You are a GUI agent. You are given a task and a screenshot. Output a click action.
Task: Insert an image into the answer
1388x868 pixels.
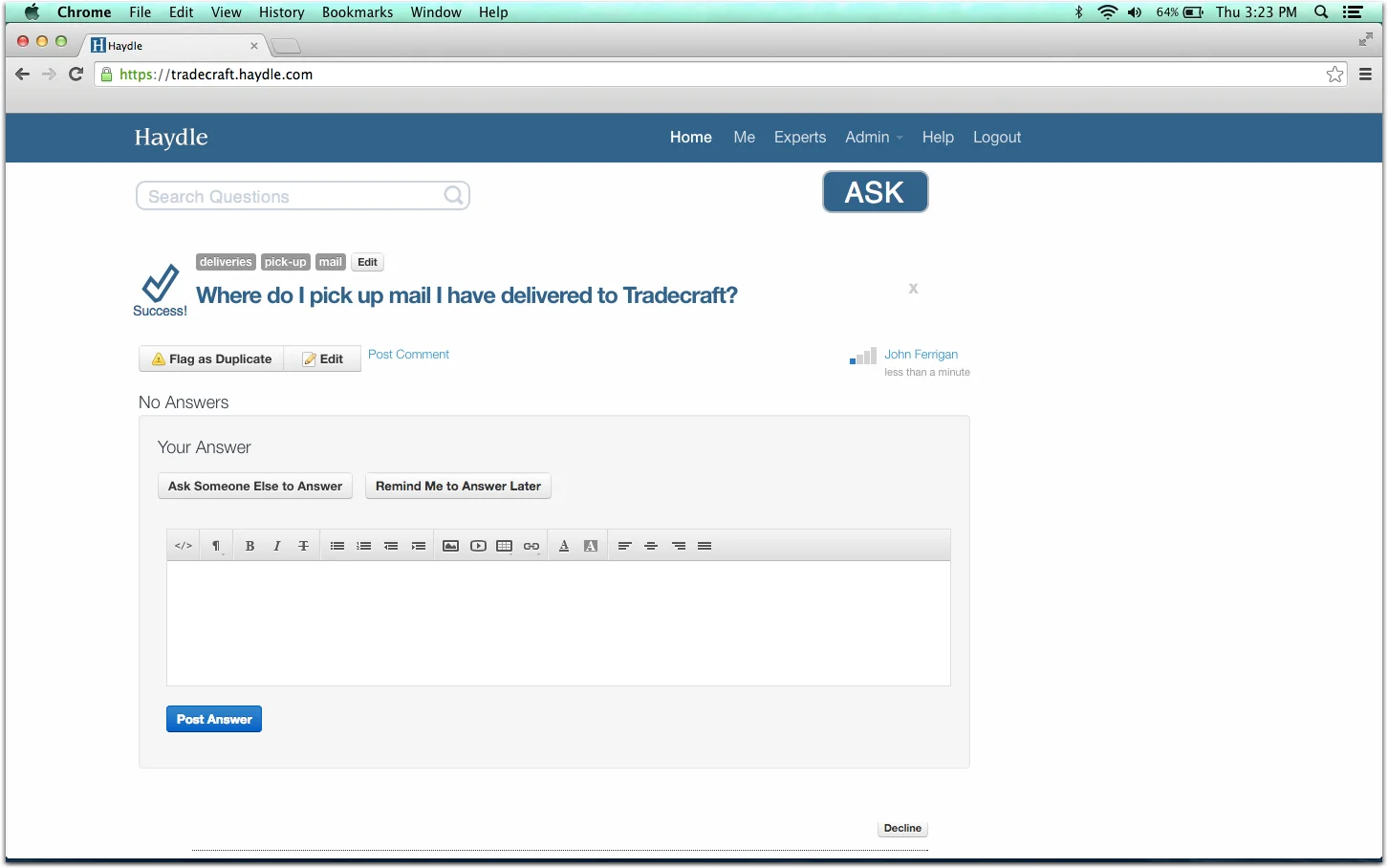point(450,546)
